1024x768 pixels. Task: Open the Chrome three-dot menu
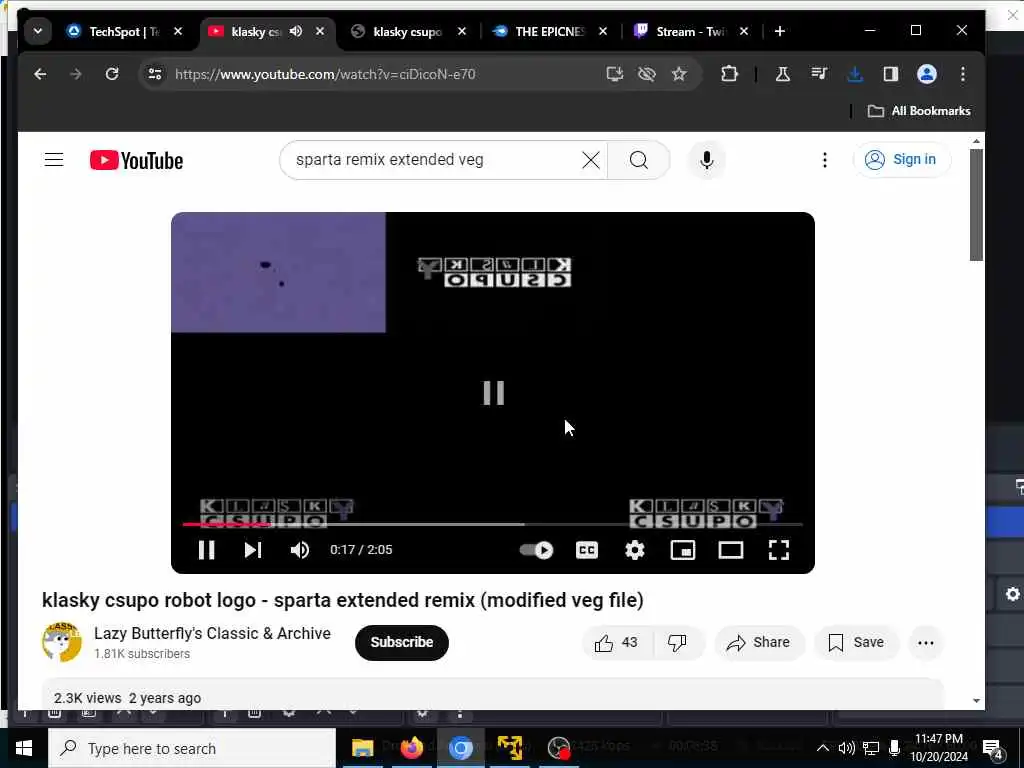963,74
